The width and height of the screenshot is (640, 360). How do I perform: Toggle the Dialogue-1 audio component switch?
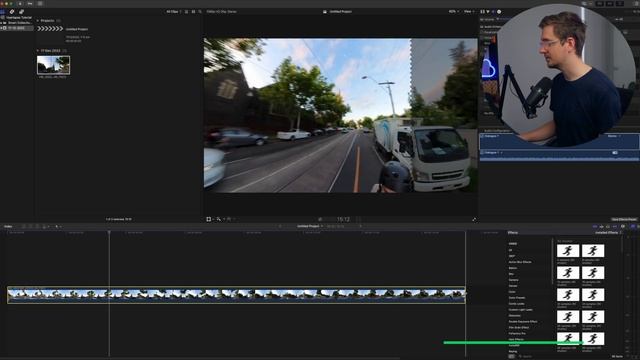click(x=615, y=153)
